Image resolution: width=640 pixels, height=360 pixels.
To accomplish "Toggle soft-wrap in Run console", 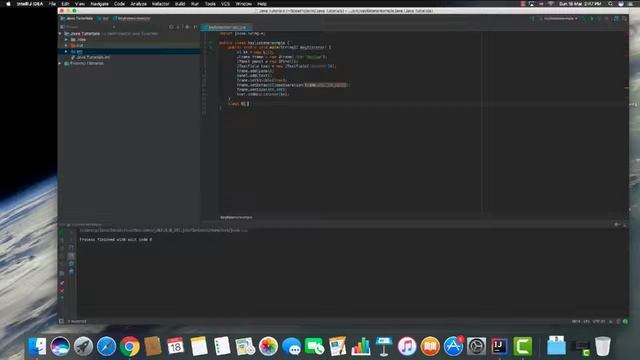I will [71, 248].
